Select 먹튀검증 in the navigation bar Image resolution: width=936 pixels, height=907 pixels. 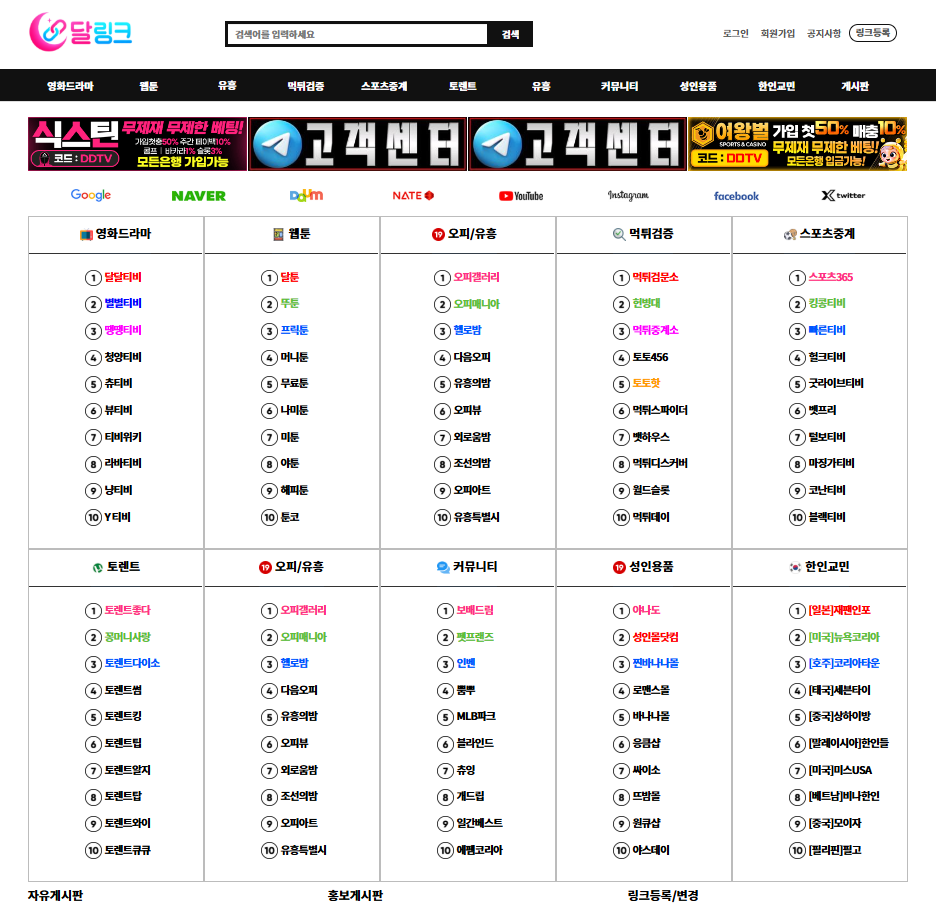pyautogui.click(x=306, y=86)
